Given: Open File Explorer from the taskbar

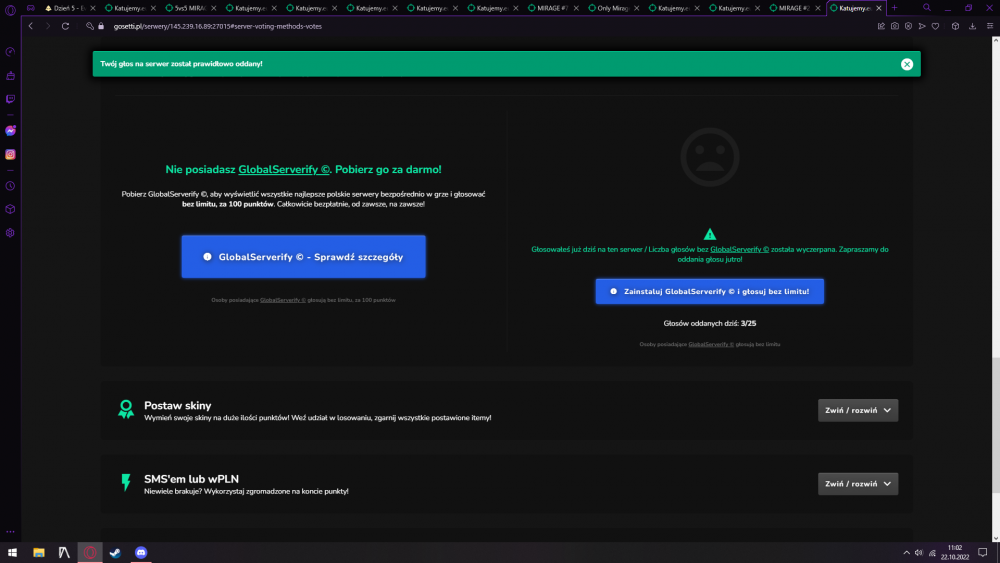Looking at the screenshot, I should click(x=39, y=552).
